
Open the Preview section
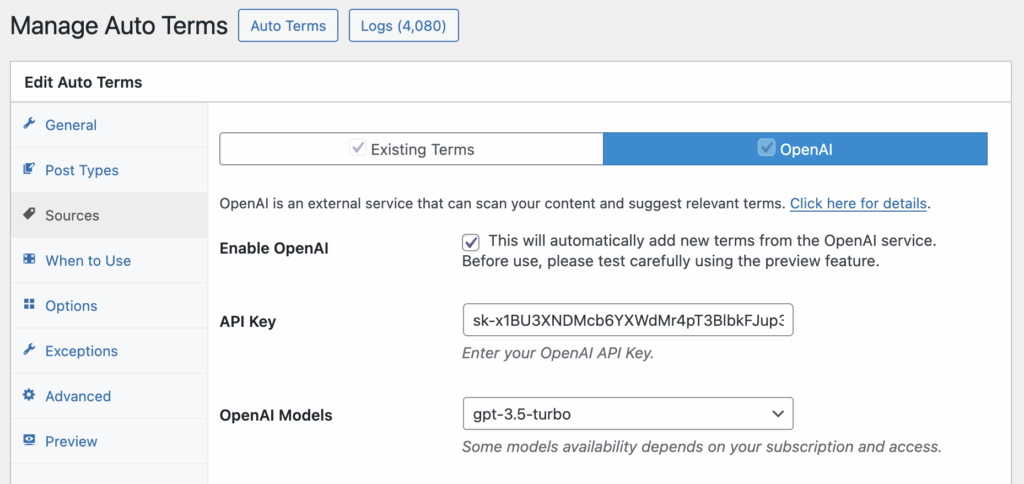tap(109, 441)
